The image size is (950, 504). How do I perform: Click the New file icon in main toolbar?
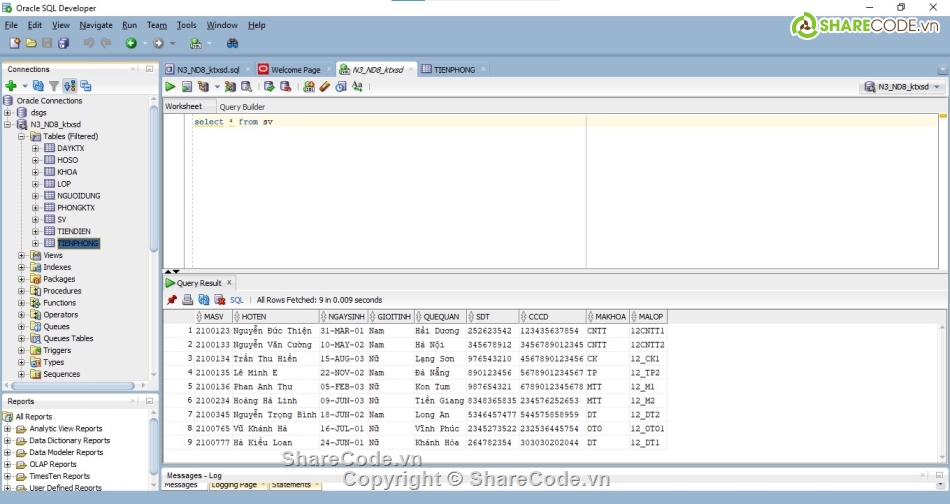tap(15, 43)
